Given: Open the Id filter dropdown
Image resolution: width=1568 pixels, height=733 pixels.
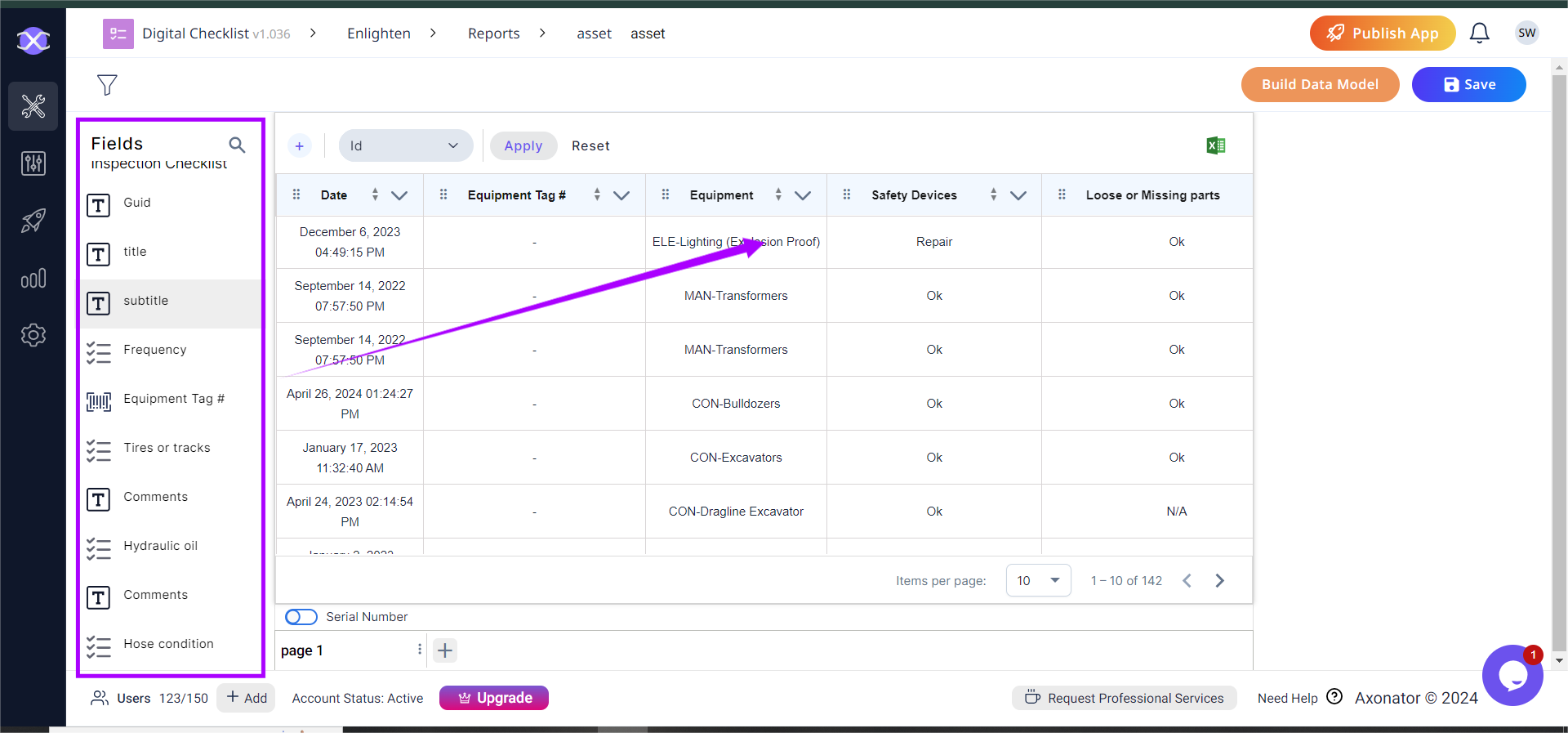Looking at the screenshot, I should coord(405,146).
